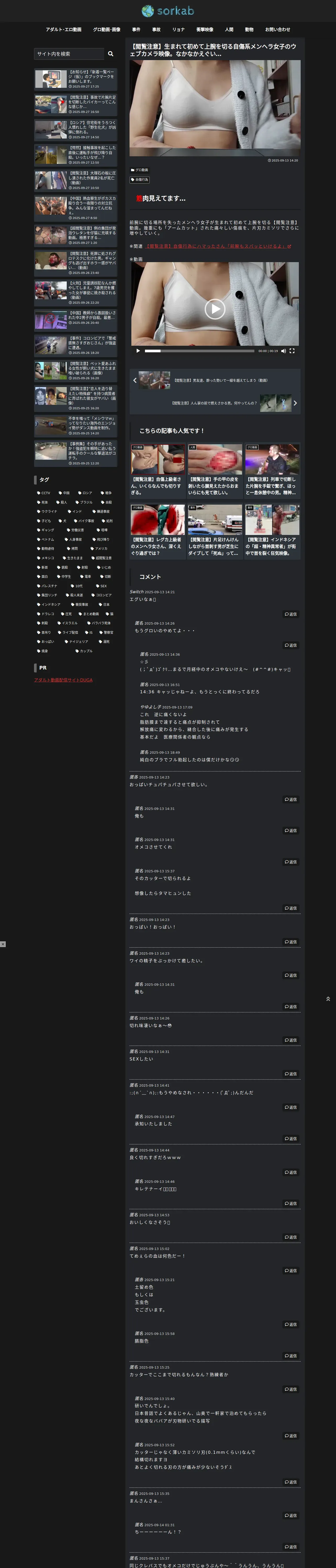Viewport: 336px width, 1568px height.
Task: Go to previous article with left chevron
Action: coord(135,381)
